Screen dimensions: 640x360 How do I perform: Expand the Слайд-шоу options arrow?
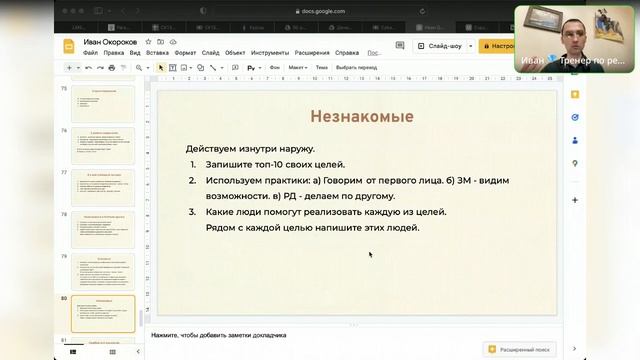click(x=470, y=46)
